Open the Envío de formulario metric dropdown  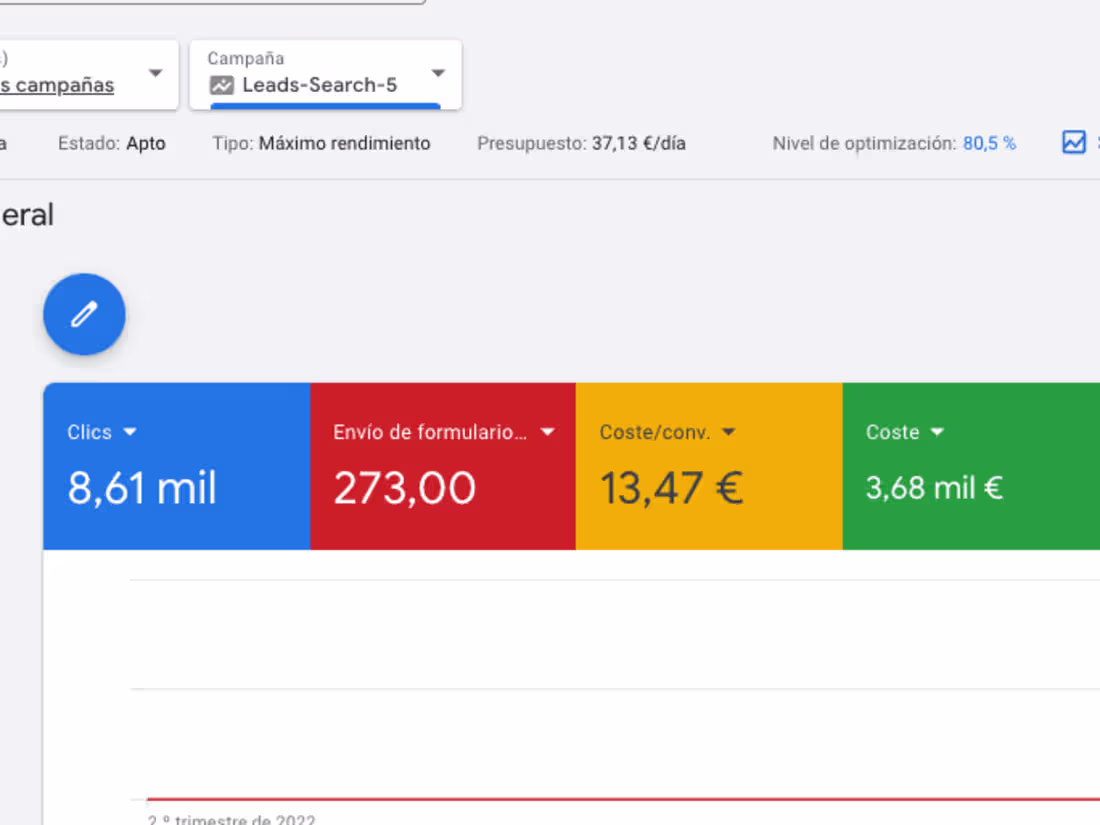[x=547, y=432]
